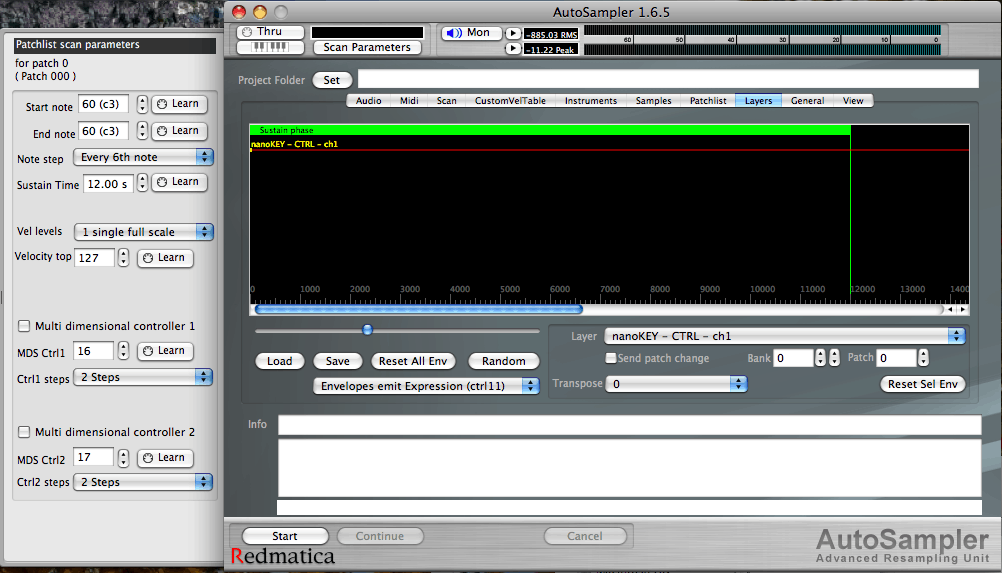Open the Ctrl1 steps dropdown

pyautogui.click(x=143, y=378)
